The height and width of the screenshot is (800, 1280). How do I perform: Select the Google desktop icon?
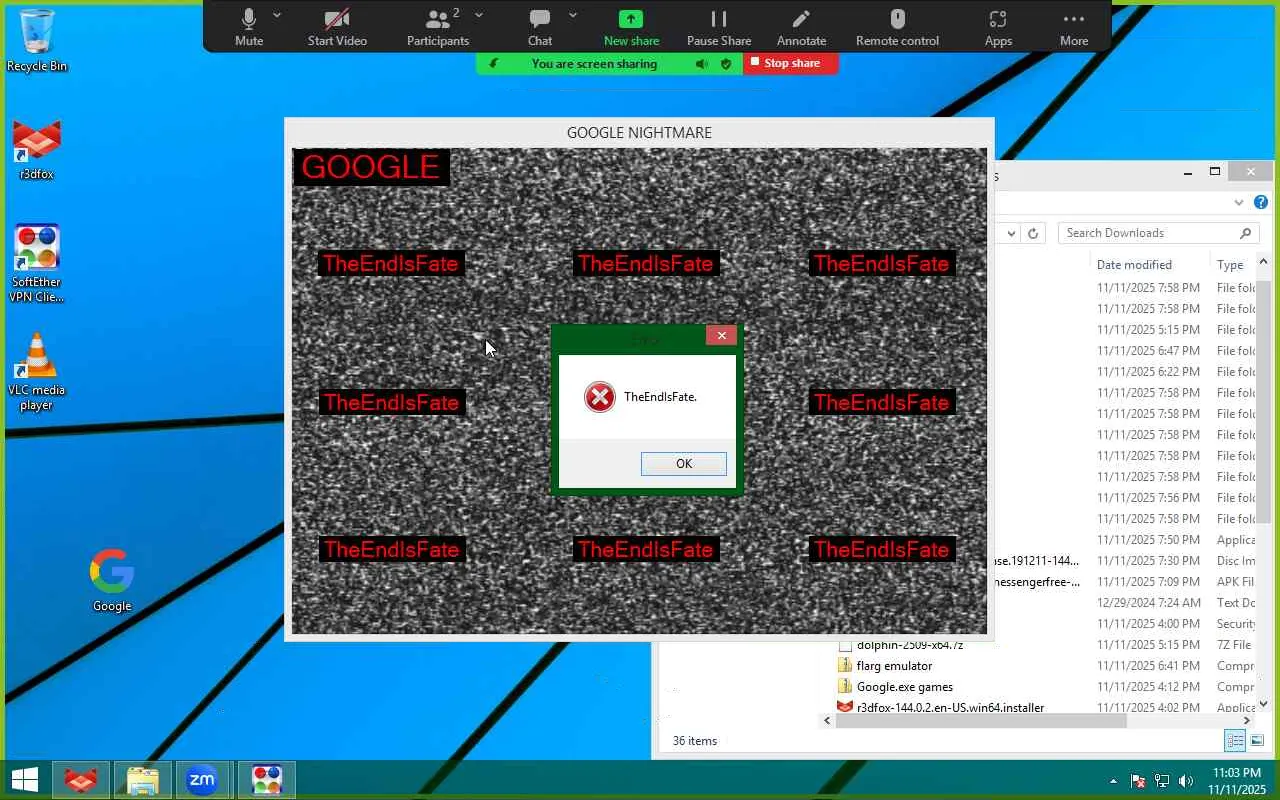112,580
